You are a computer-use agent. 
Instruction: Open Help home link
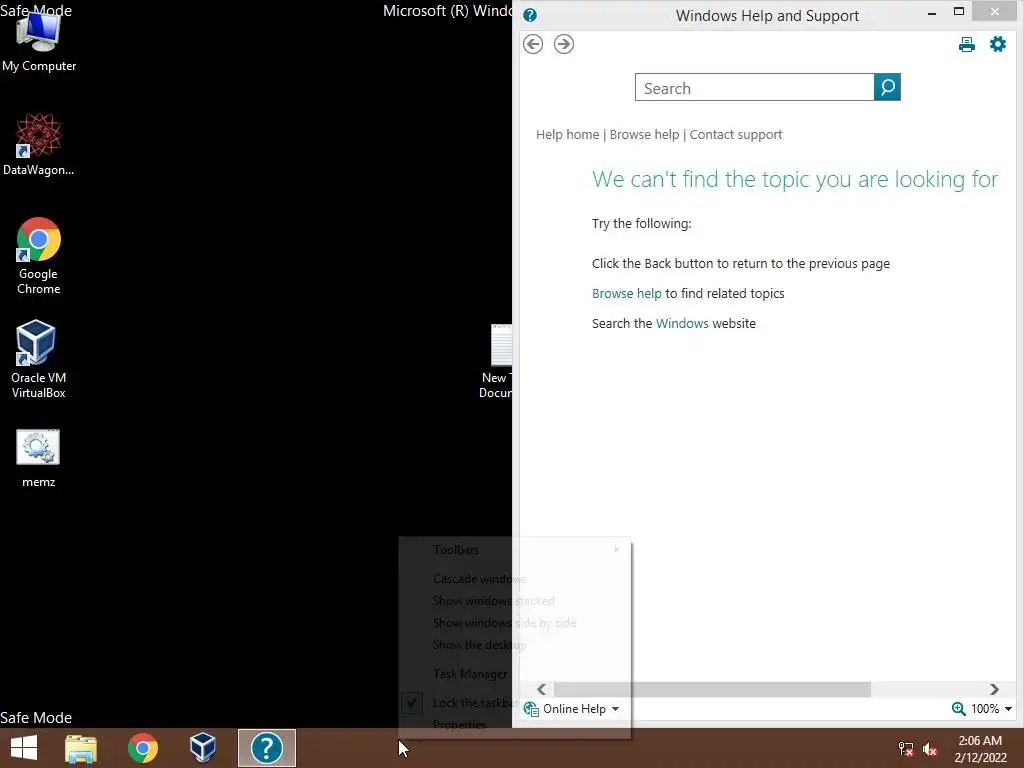point(567,135)
